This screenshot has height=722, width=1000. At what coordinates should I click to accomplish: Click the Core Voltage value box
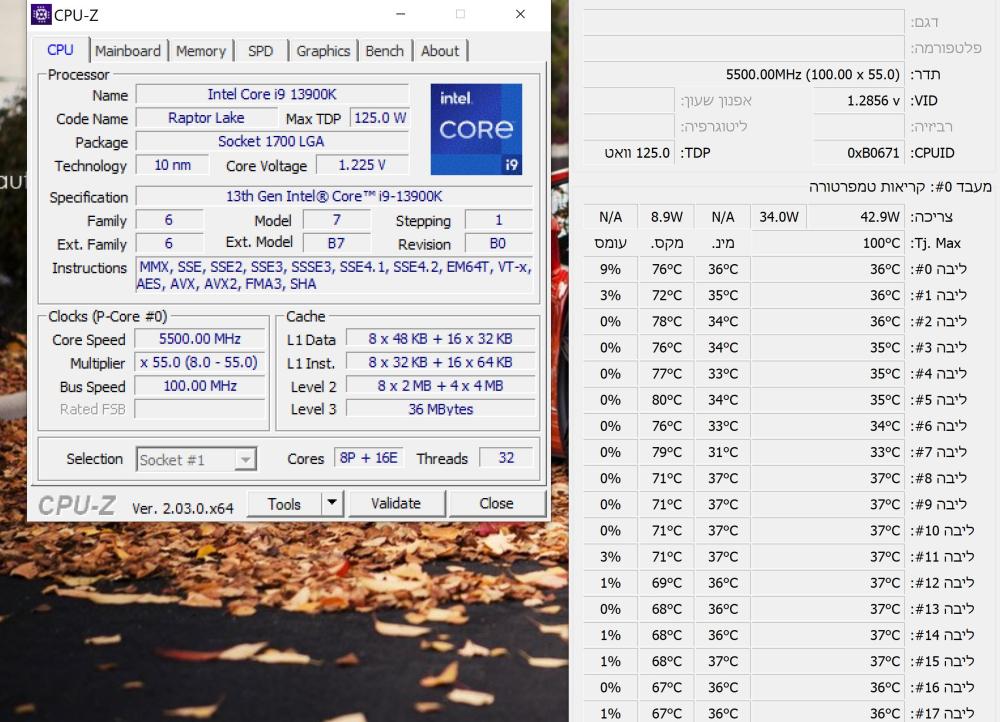[361, 165]
